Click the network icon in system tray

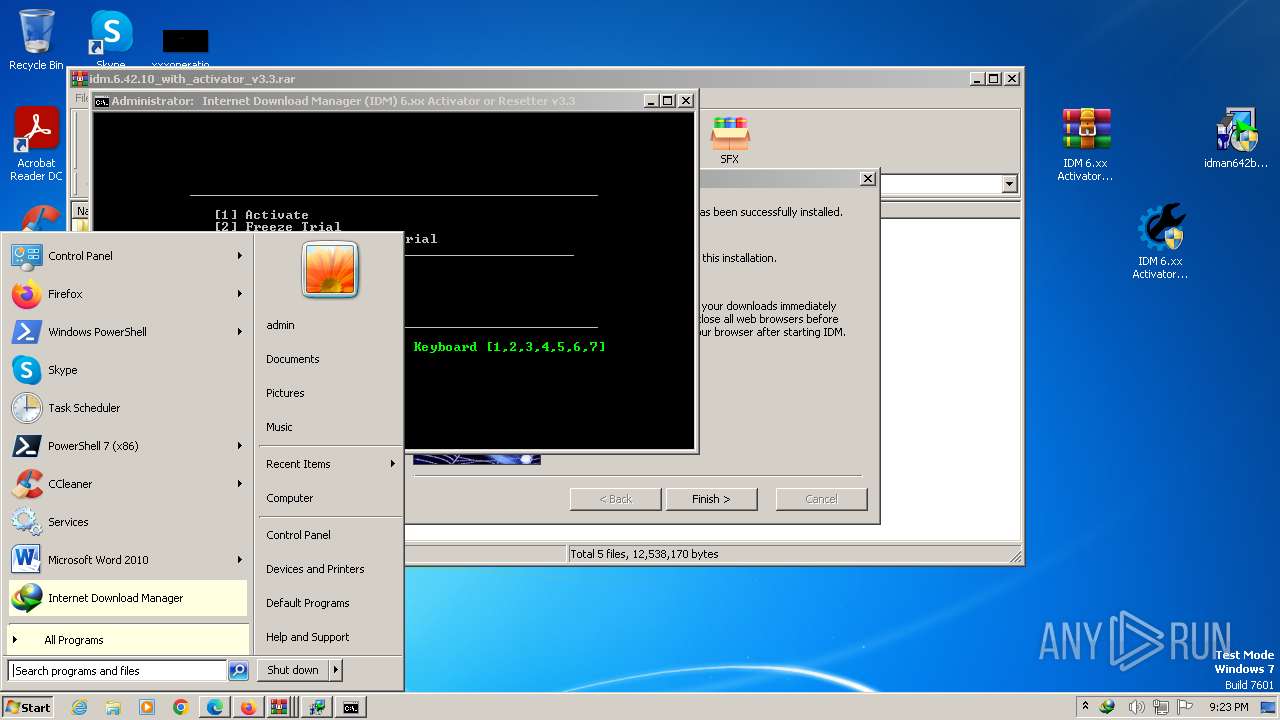tap(1163, 707)
